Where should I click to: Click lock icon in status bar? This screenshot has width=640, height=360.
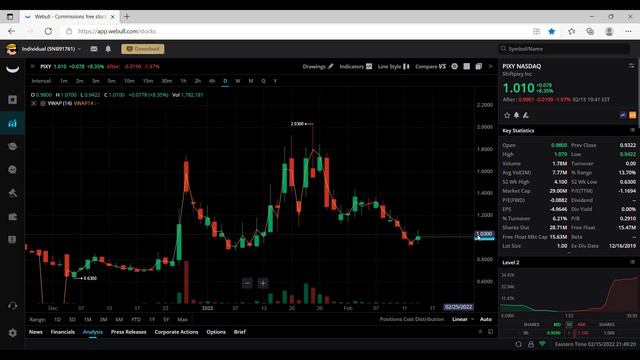531,344
